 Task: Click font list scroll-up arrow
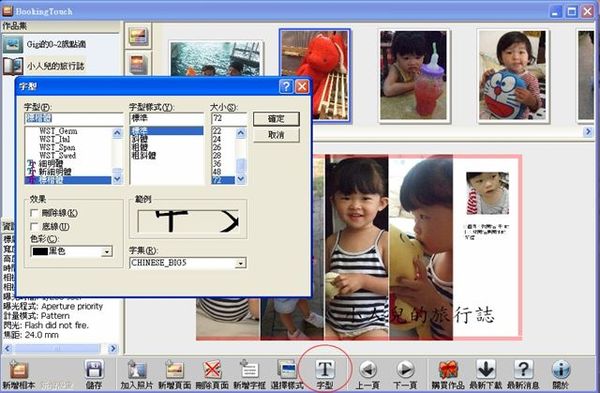coord(117,132)
